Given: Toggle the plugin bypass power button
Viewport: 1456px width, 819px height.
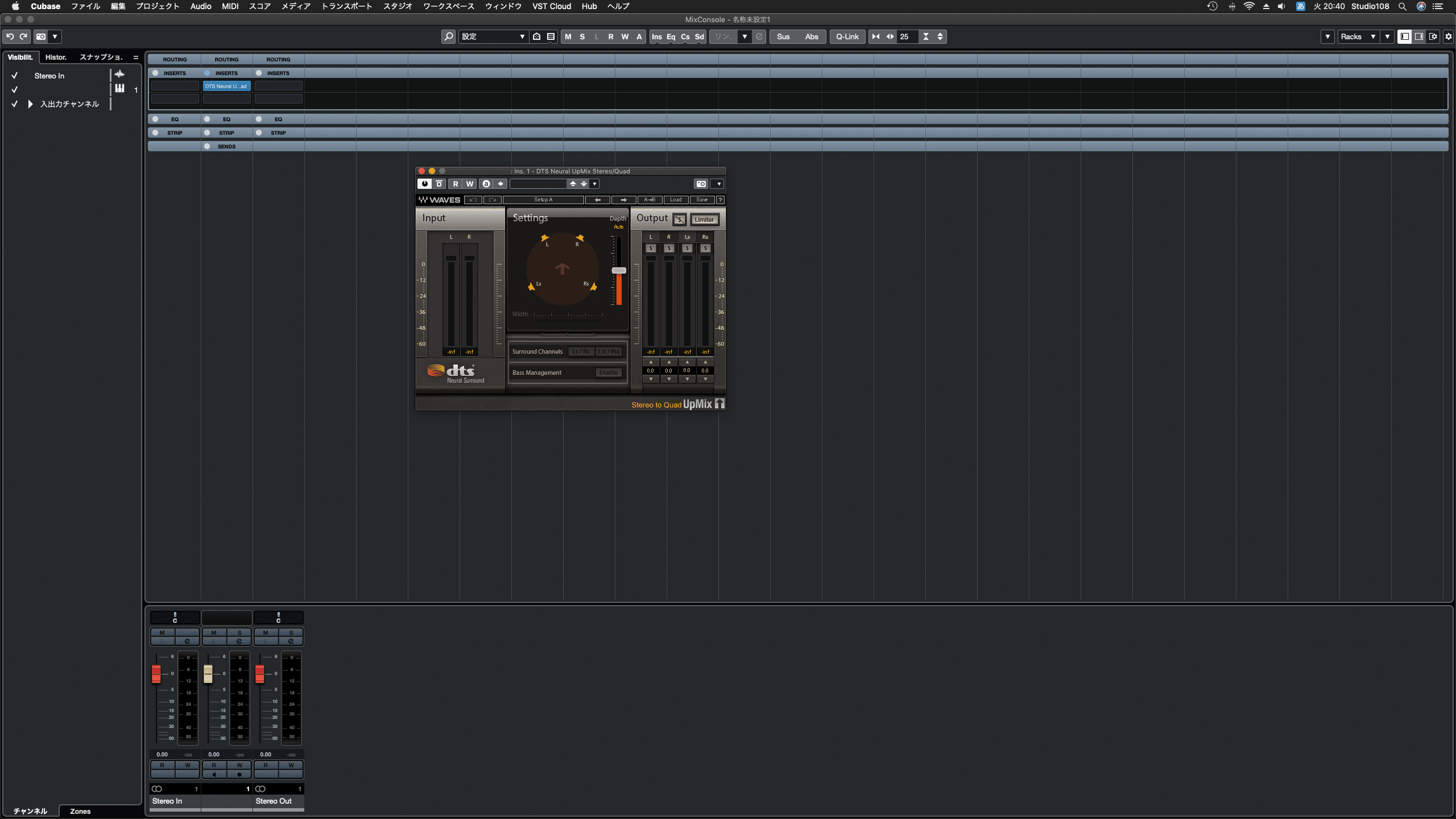Looking at the screenshot, I should tap(425, 183).
